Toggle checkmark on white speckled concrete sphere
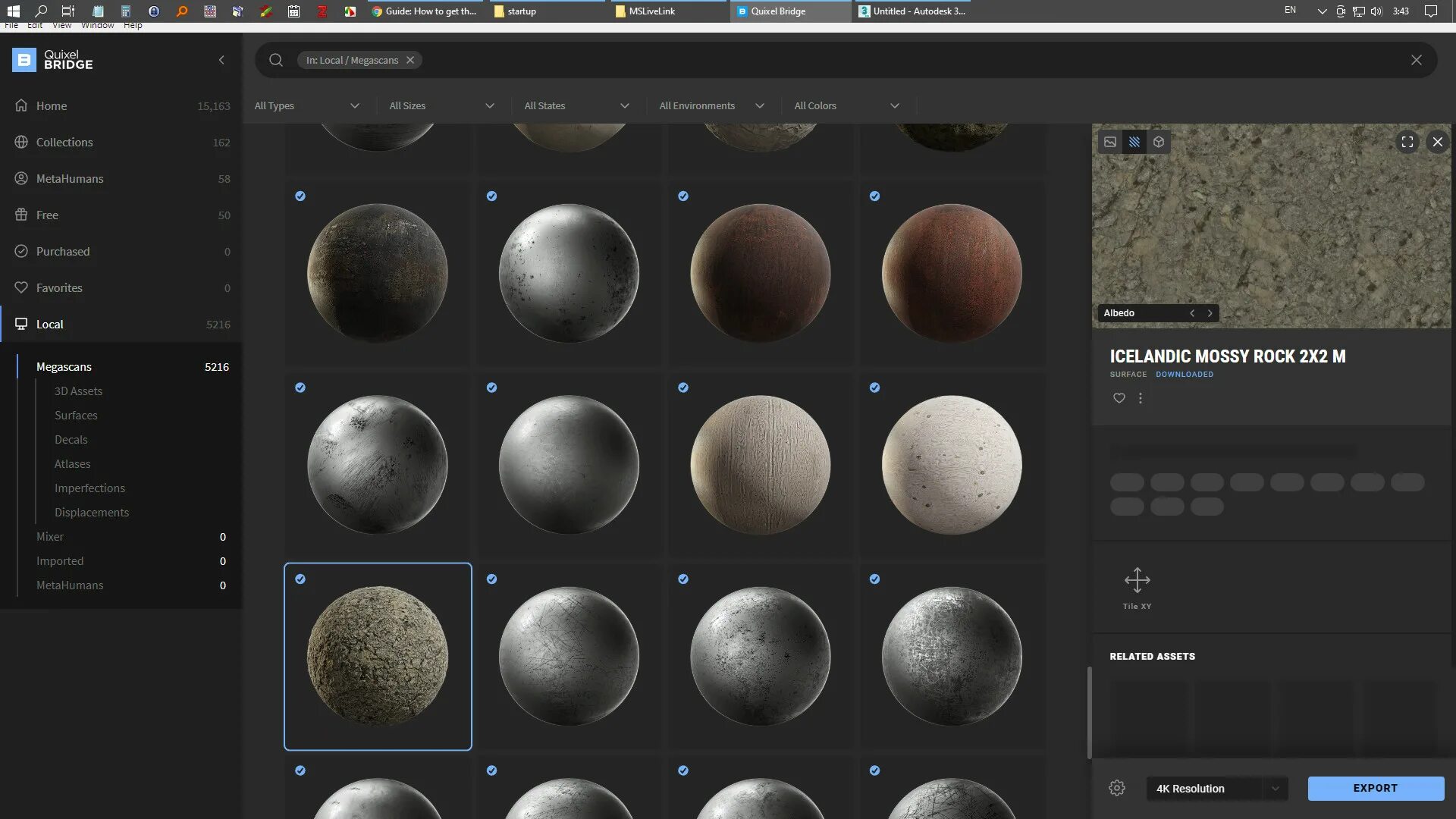Screen dimensions: 1456x819 874,388
